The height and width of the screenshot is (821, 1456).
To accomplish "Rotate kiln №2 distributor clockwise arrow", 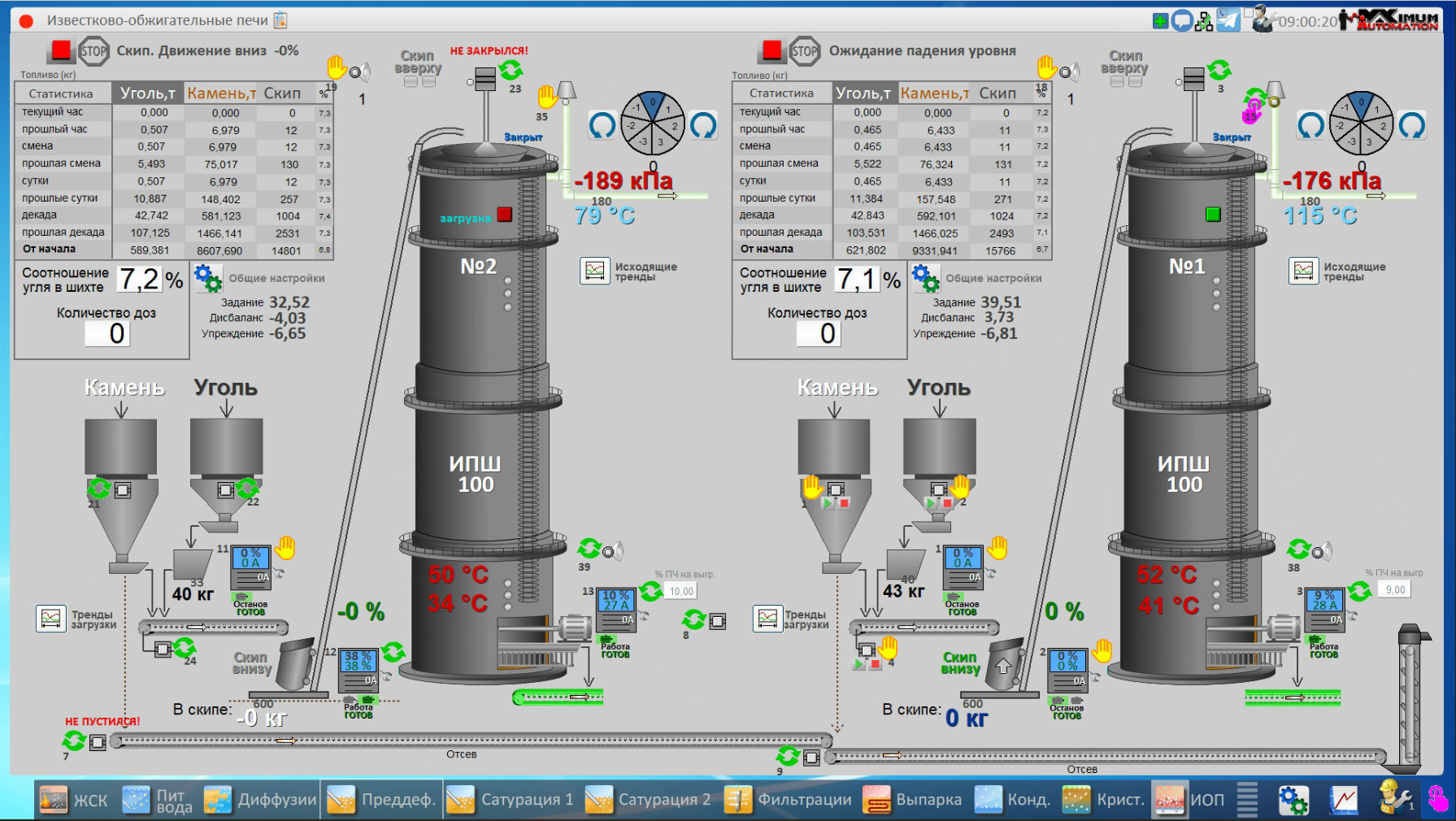I will pyautogui.click(x=703, y=125).
